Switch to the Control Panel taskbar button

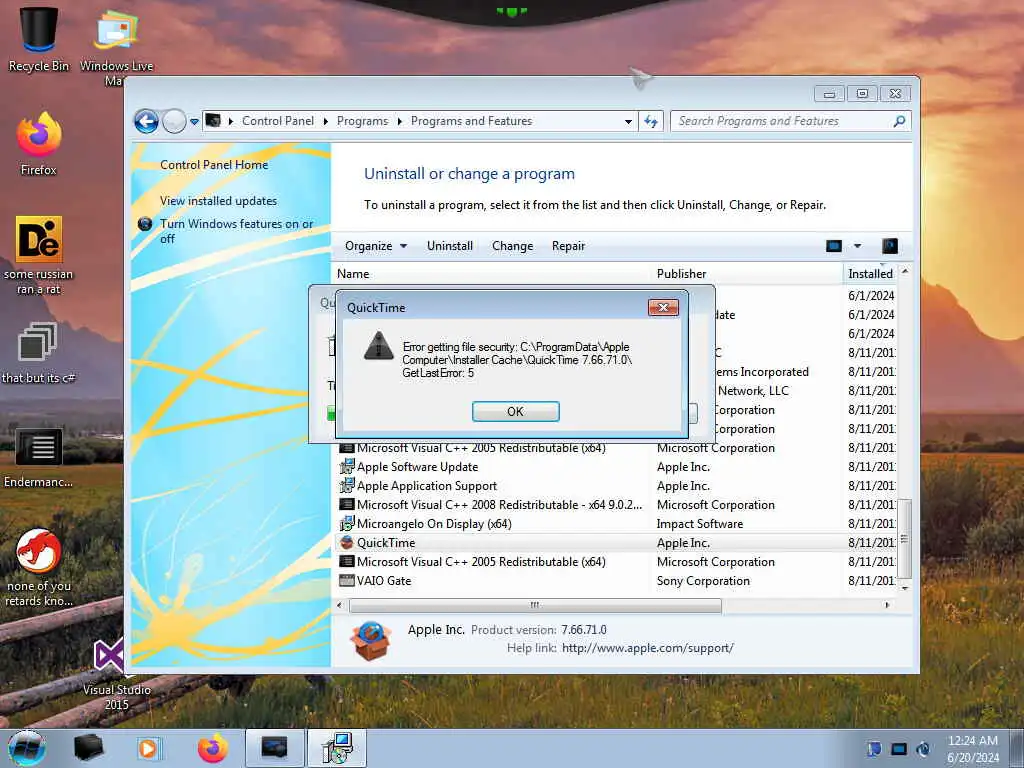(274, 748)
